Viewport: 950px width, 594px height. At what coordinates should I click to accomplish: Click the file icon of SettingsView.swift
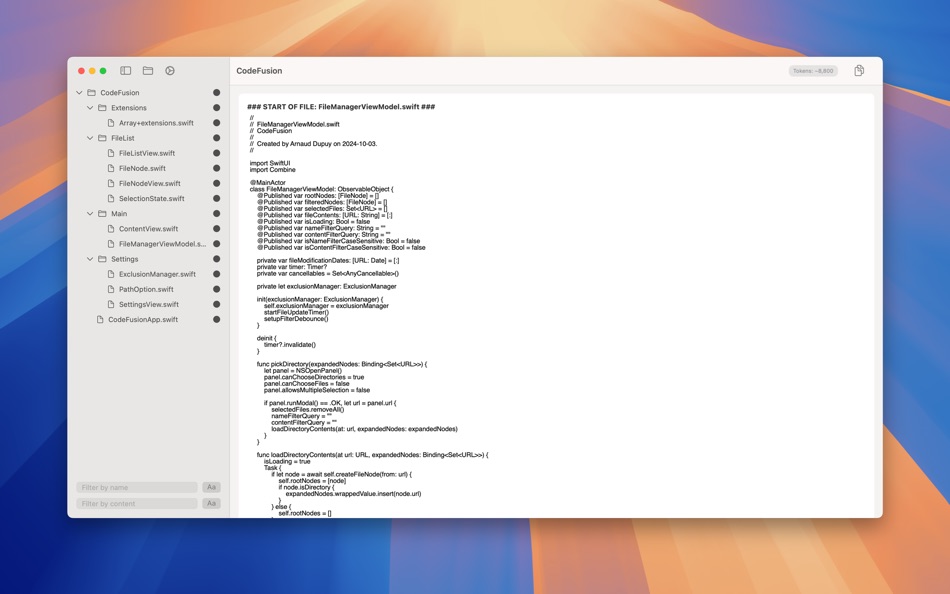click(111, 305)
